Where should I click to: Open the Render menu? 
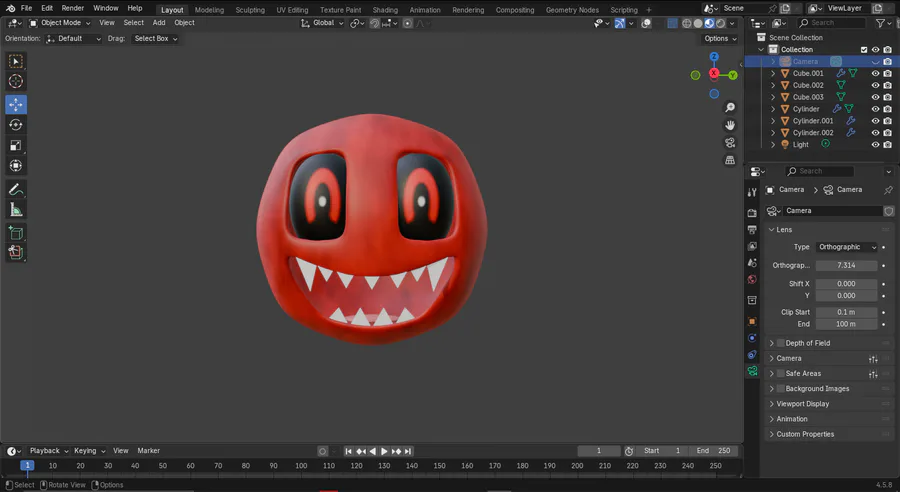(x=73, y=8)
